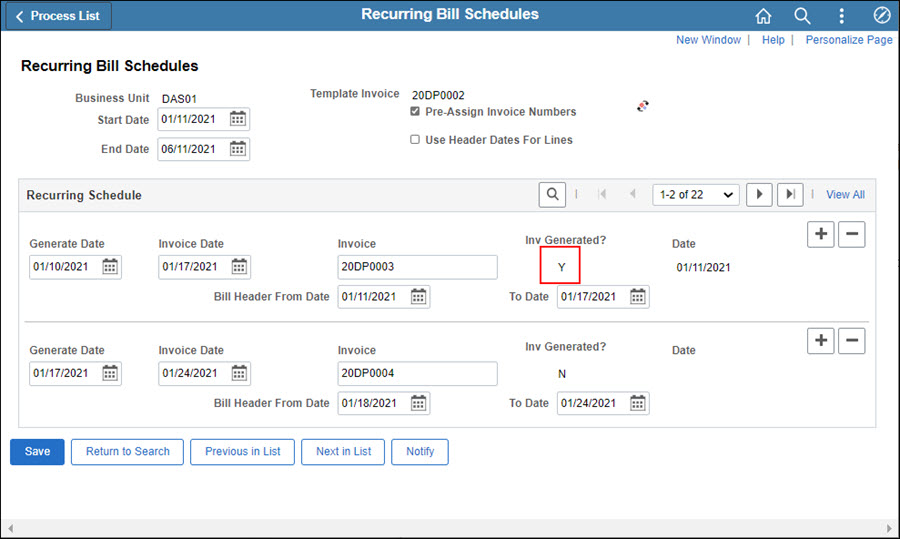Click the NavBar compass icon

click(881, 16)
